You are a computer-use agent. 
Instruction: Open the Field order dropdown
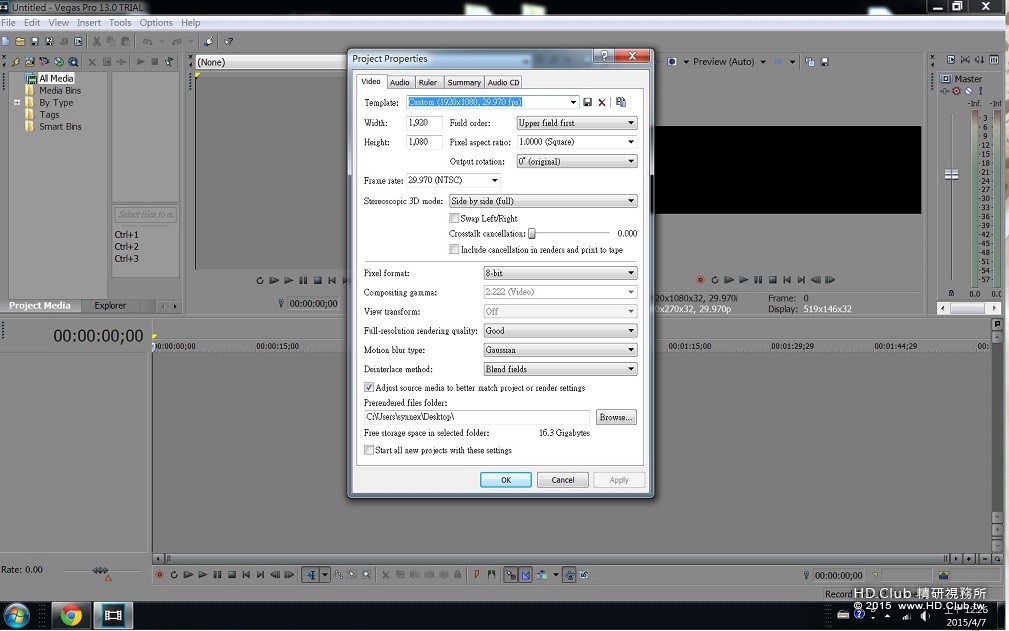point(577,123)
